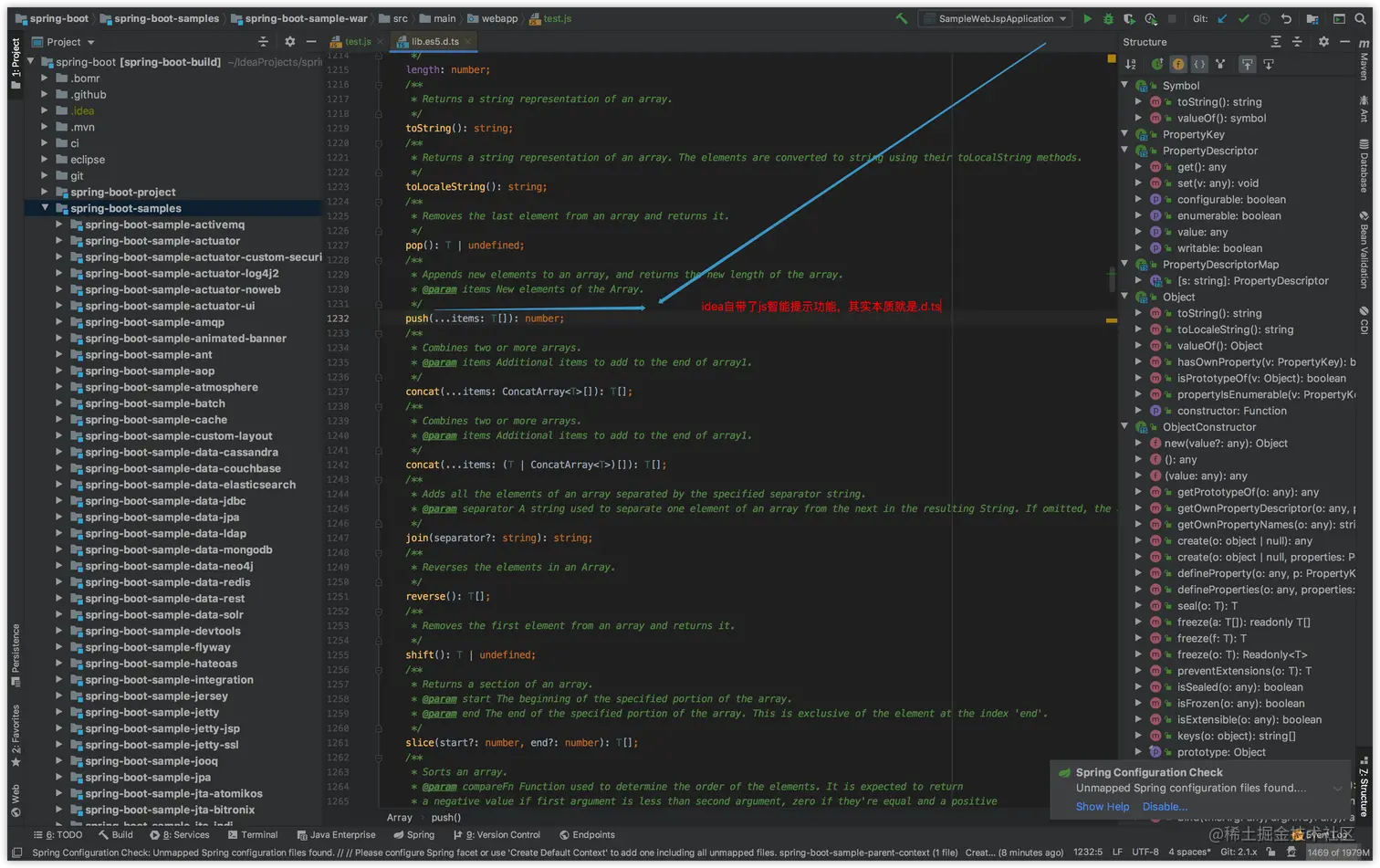Image resolution: width=1380 pixels, height=868 pixels.
Task: Hide the Project panel with minus icon
Action: [x=311, y=42]
